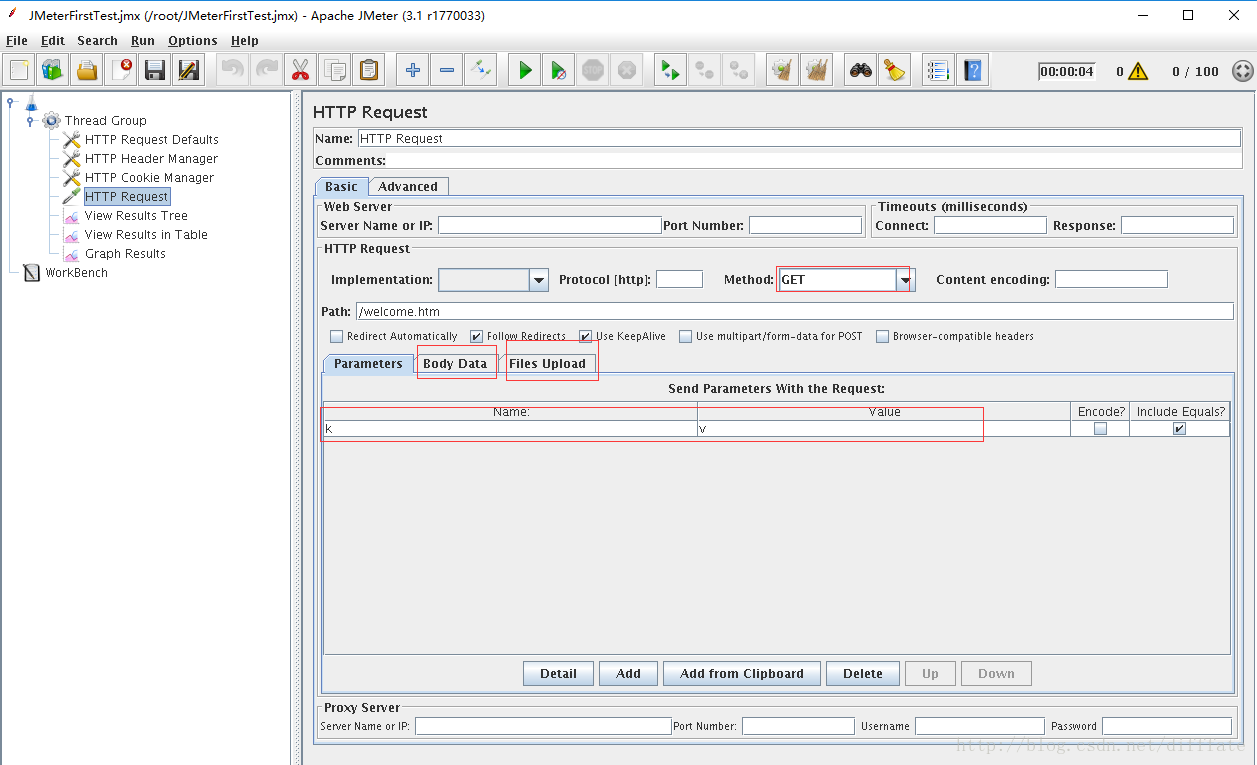Save the test plan with the floppy disk icon
This screenshot has width=1257, height=765.
point(155,70)
